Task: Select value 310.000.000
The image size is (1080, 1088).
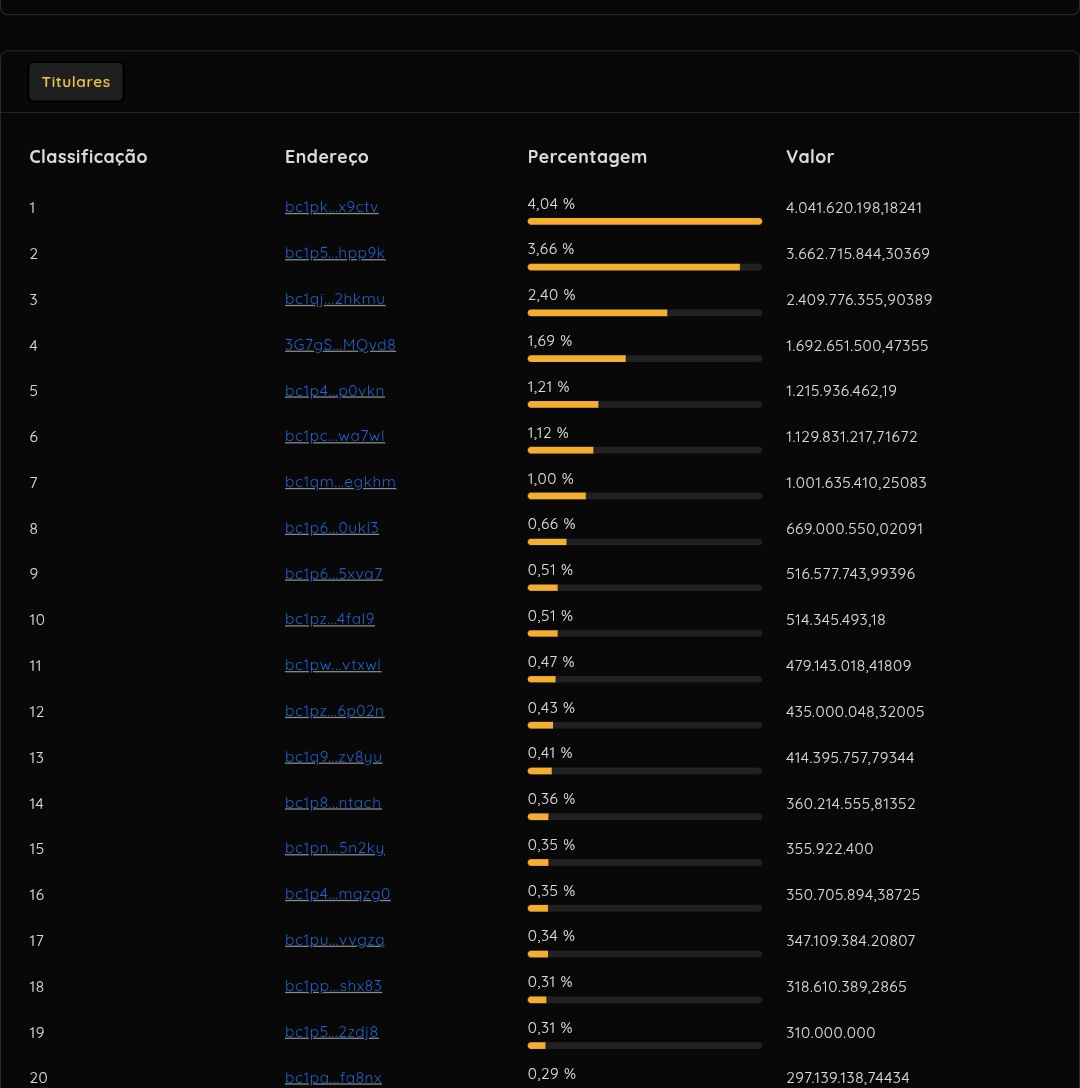Action: 831,1032
